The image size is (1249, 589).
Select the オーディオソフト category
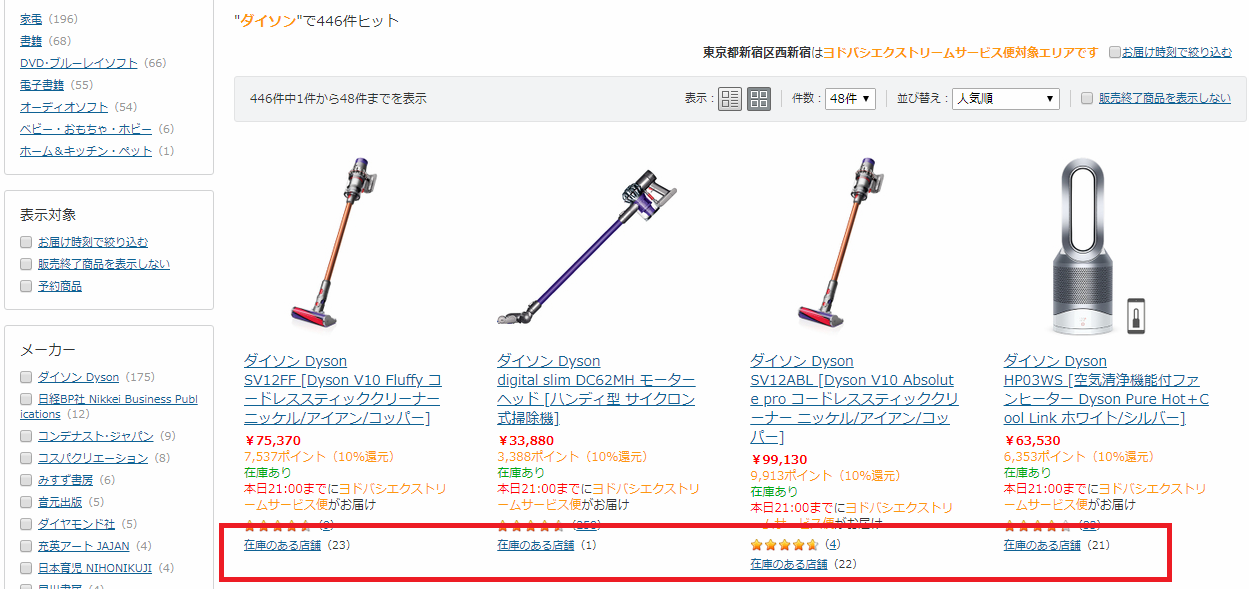[64, 107]
